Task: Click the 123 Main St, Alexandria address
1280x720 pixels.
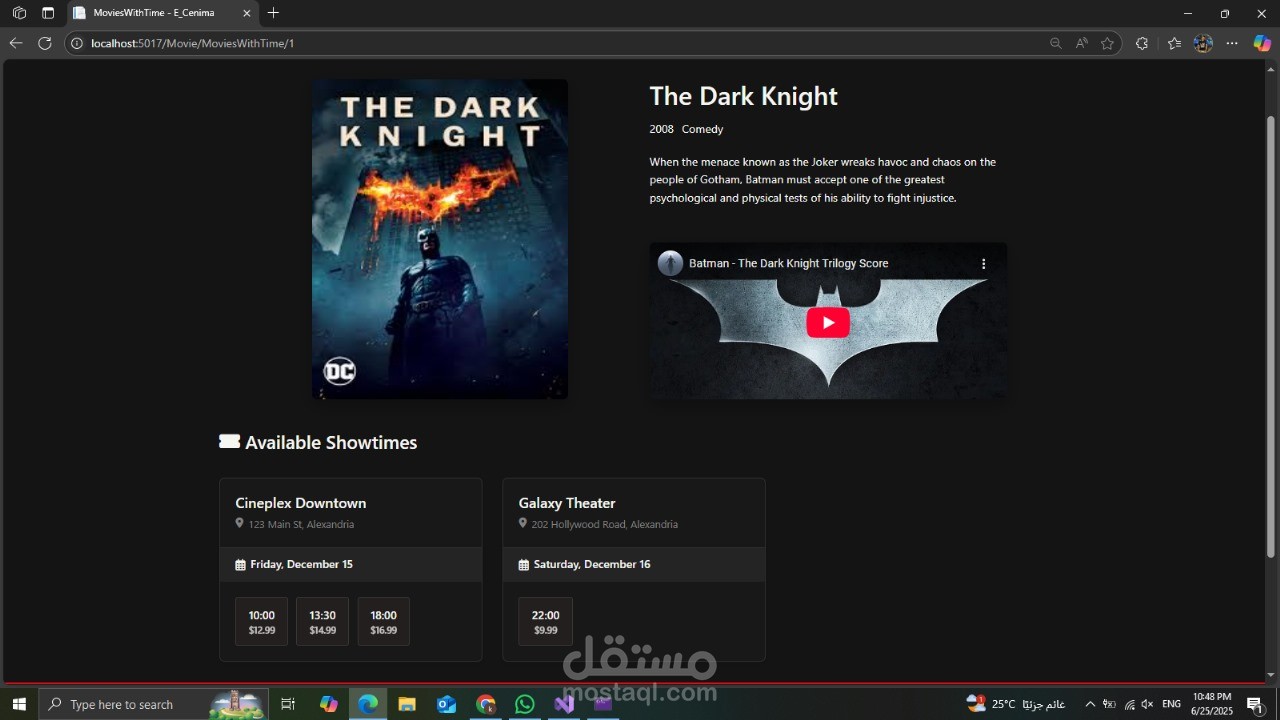Action: click(x=301, y=524)
